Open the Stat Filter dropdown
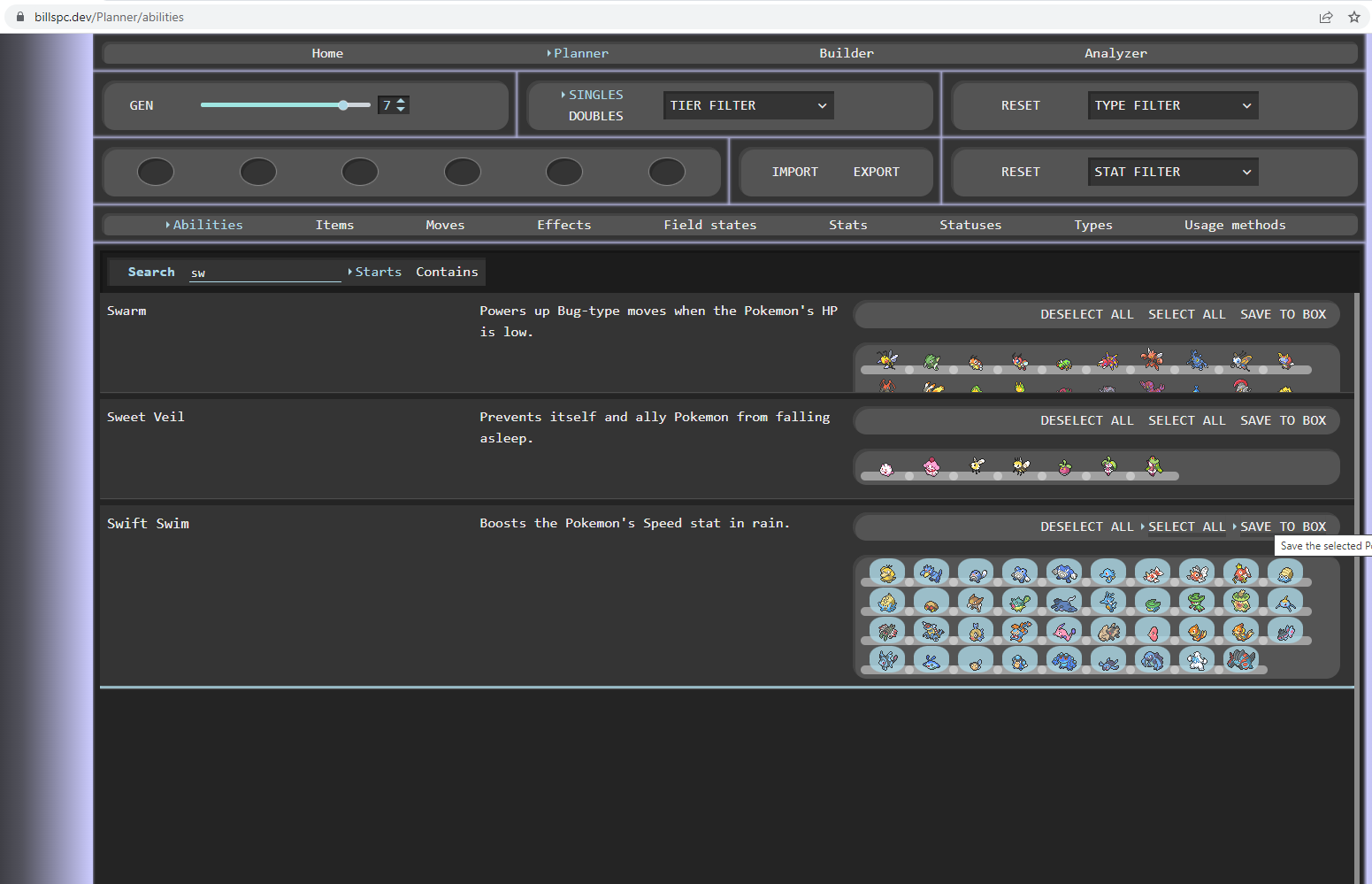Image resolution: width=1372 pixels, height=884 pixels. (x=1173, y=172)
